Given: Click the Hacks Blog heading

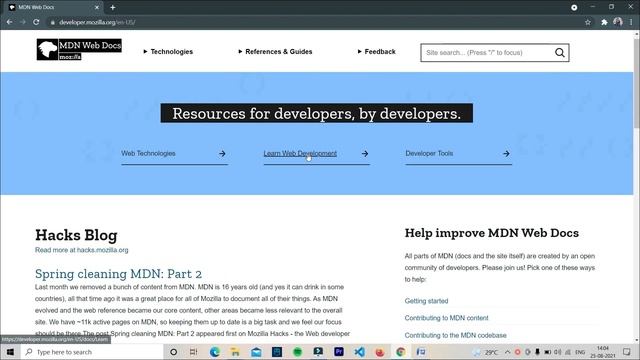Looking at the screenshot, I should [76, 235].
